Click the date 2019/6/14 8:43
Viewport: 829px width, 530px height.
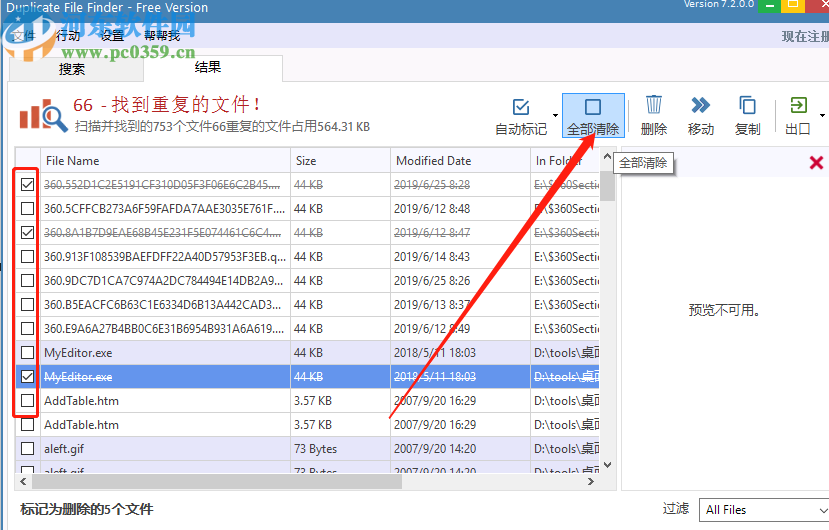coord(432,257)
